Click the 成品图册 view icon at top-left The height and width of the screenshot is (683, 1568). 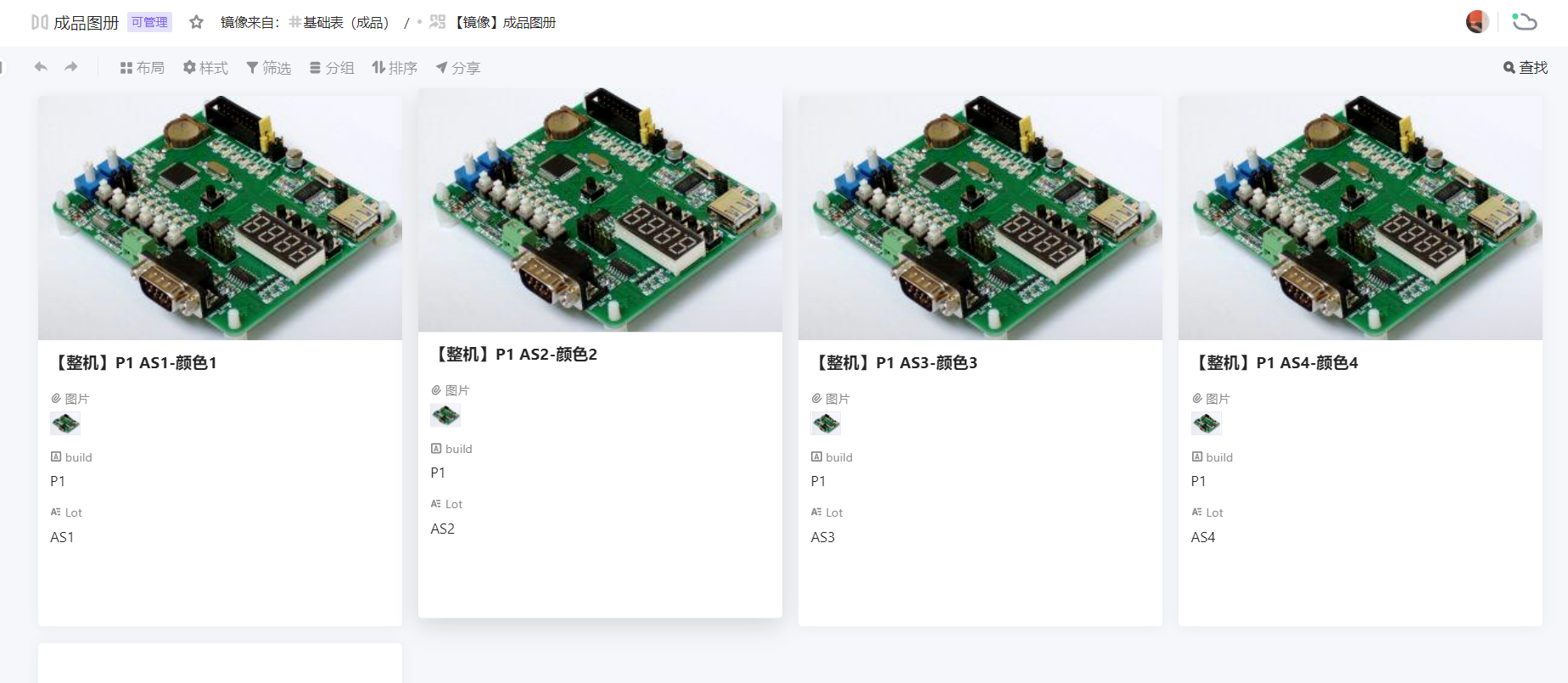click(39, 22)
